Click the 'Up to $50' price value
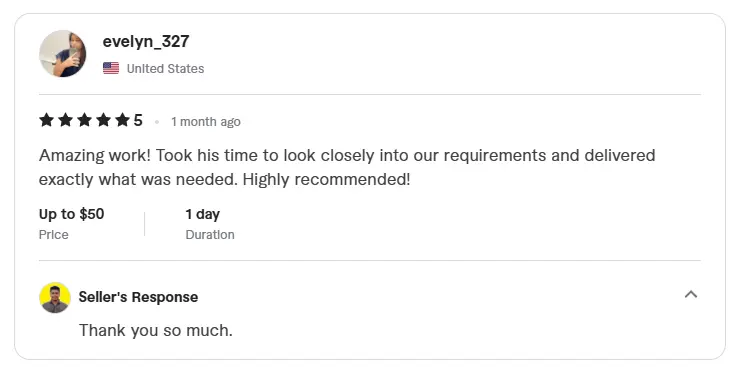 (71, 214)
